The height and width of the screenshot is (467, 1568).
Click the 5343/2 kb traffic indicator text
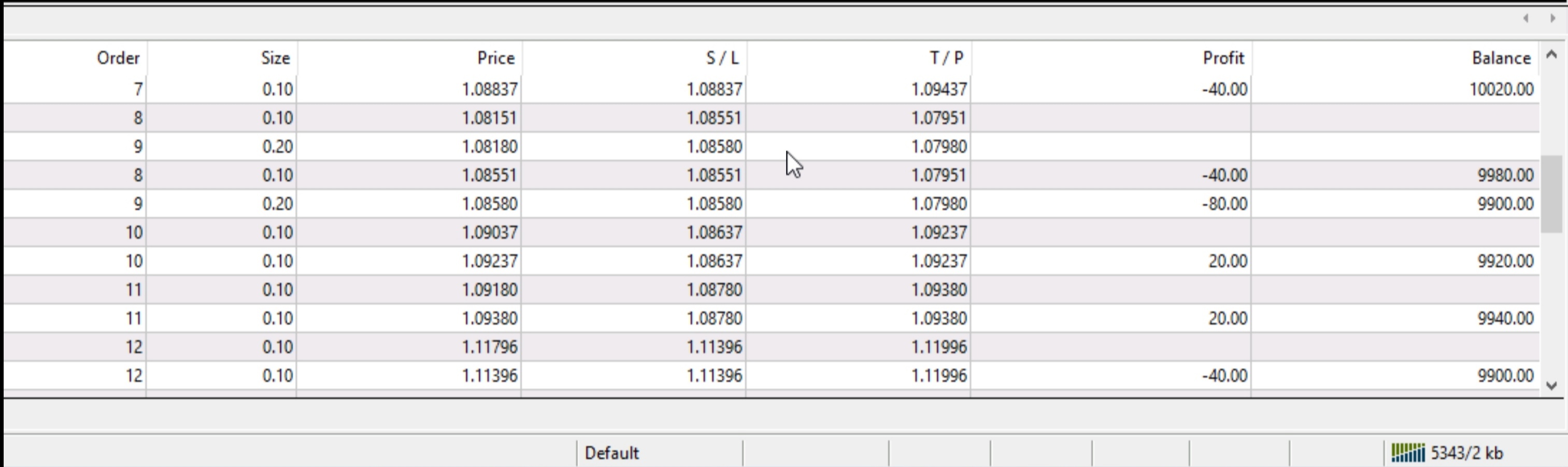(x=1466, y=453)
